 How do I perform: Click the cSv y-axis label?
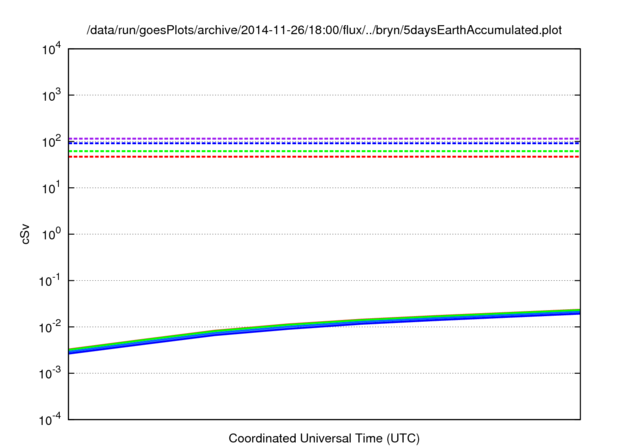pyautogui.click(x=25, y=234)
